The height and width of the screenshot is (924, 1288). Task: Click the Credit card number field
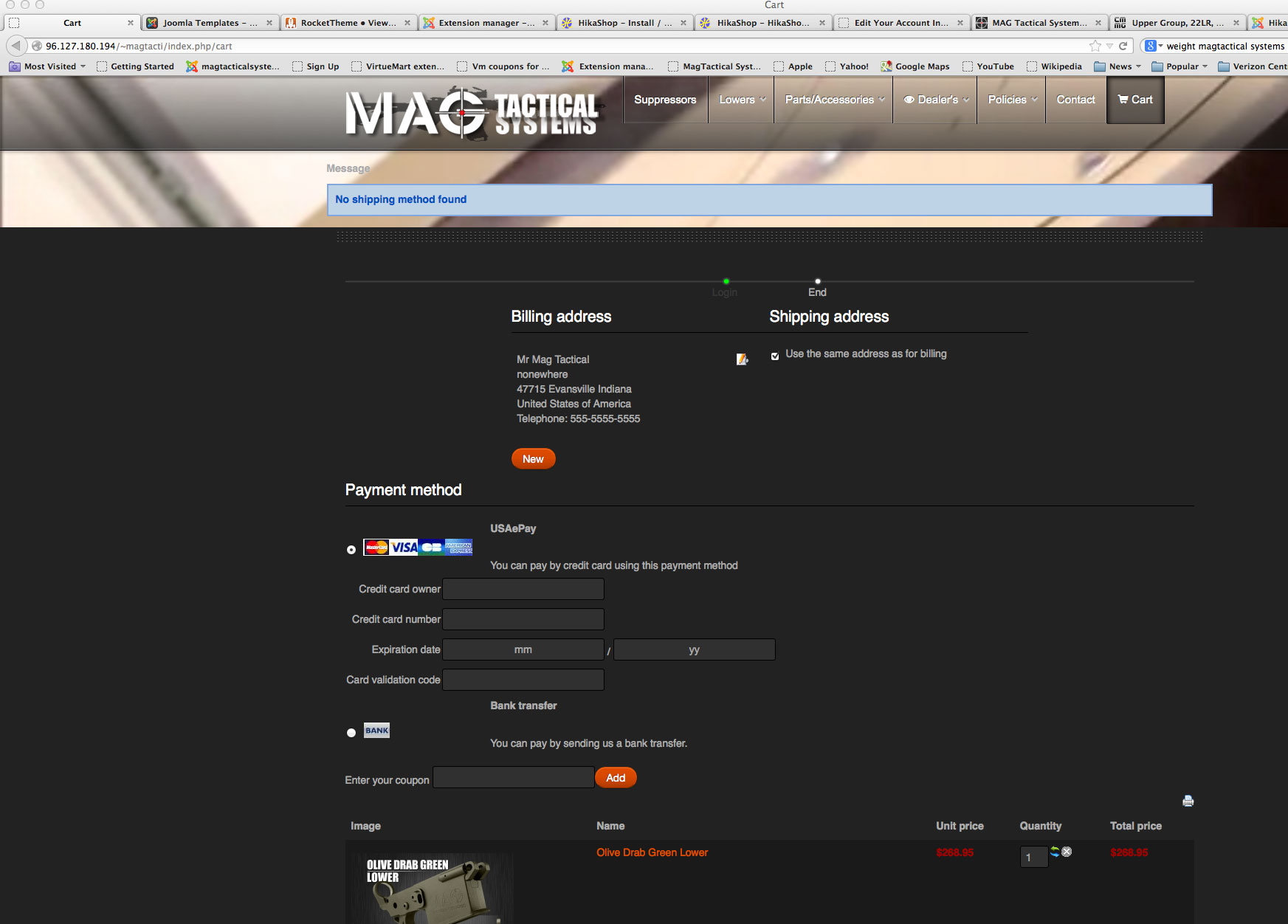[x=523, y=619]
